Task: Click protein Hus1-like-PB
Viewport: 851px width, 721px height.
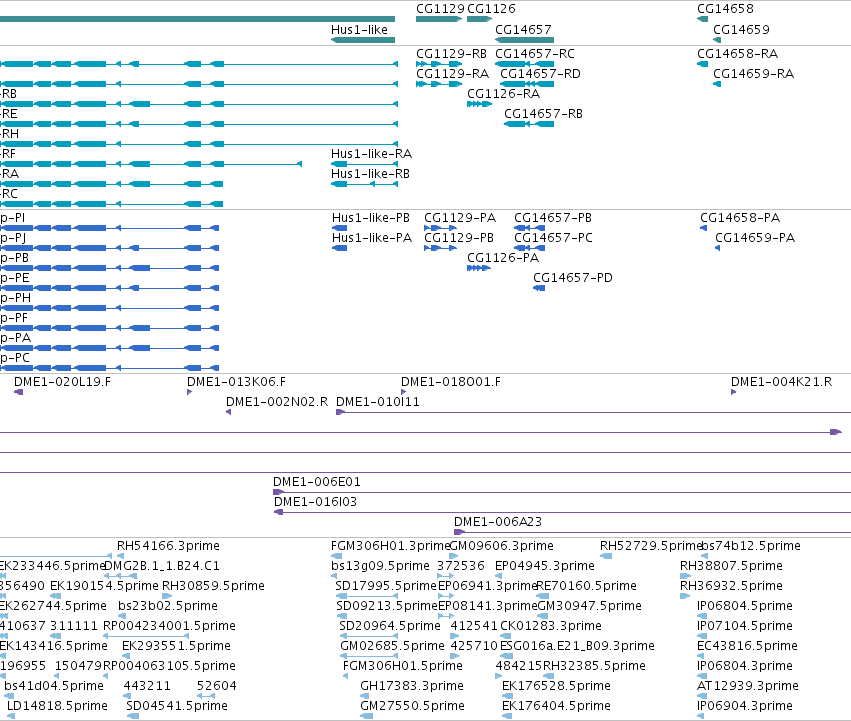Action: click(371, 218)
